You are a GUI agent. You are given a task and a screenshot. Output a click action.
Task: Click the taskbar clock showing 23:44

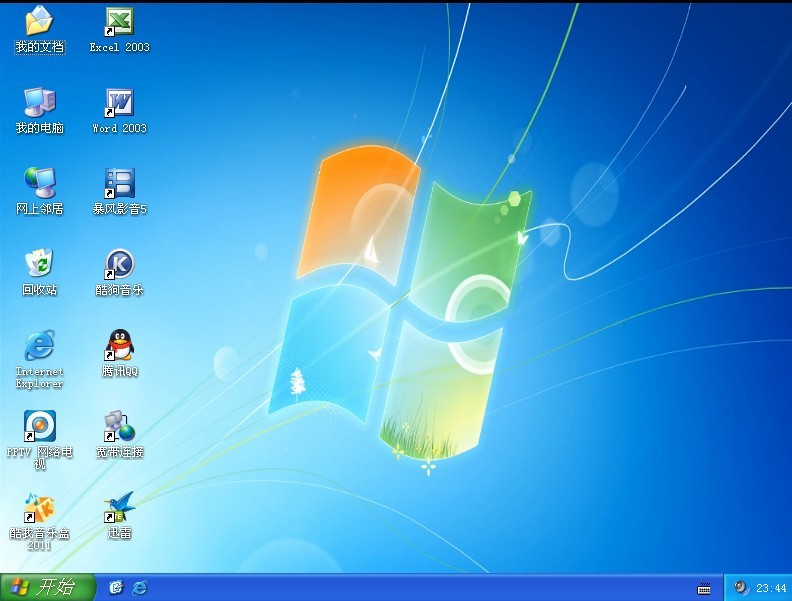[771, 588]
